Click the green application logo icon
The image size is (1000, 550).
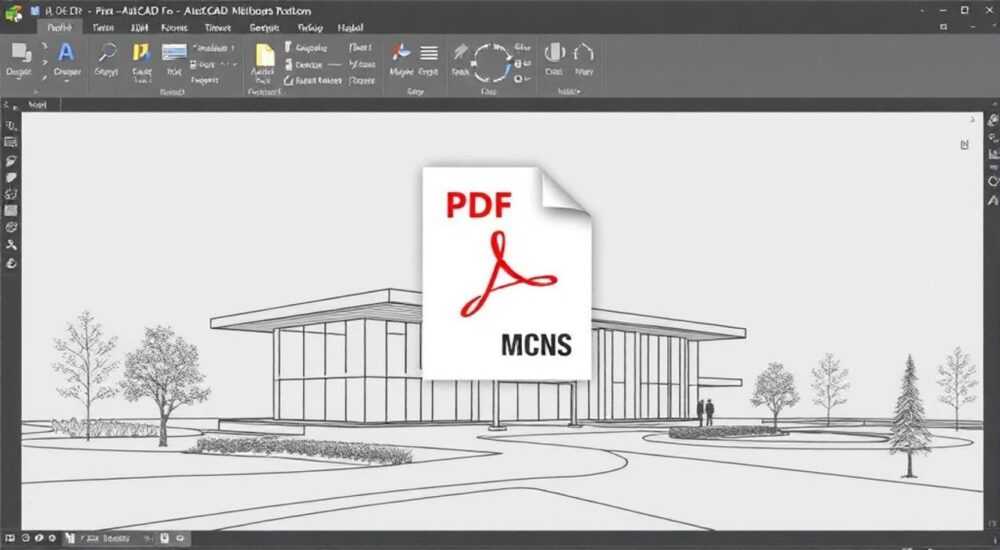pyautogui.click(x=13, y=12)
